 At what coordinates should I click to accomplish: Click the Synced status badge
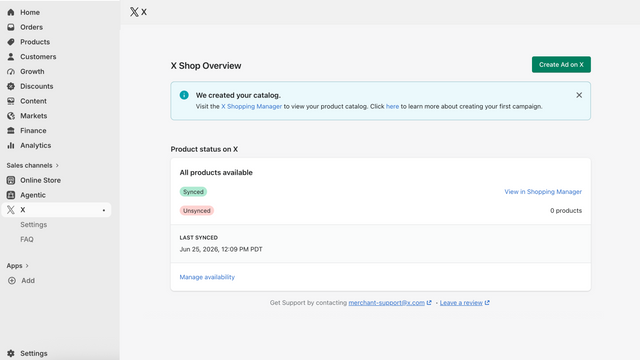[x=193, y=191]
